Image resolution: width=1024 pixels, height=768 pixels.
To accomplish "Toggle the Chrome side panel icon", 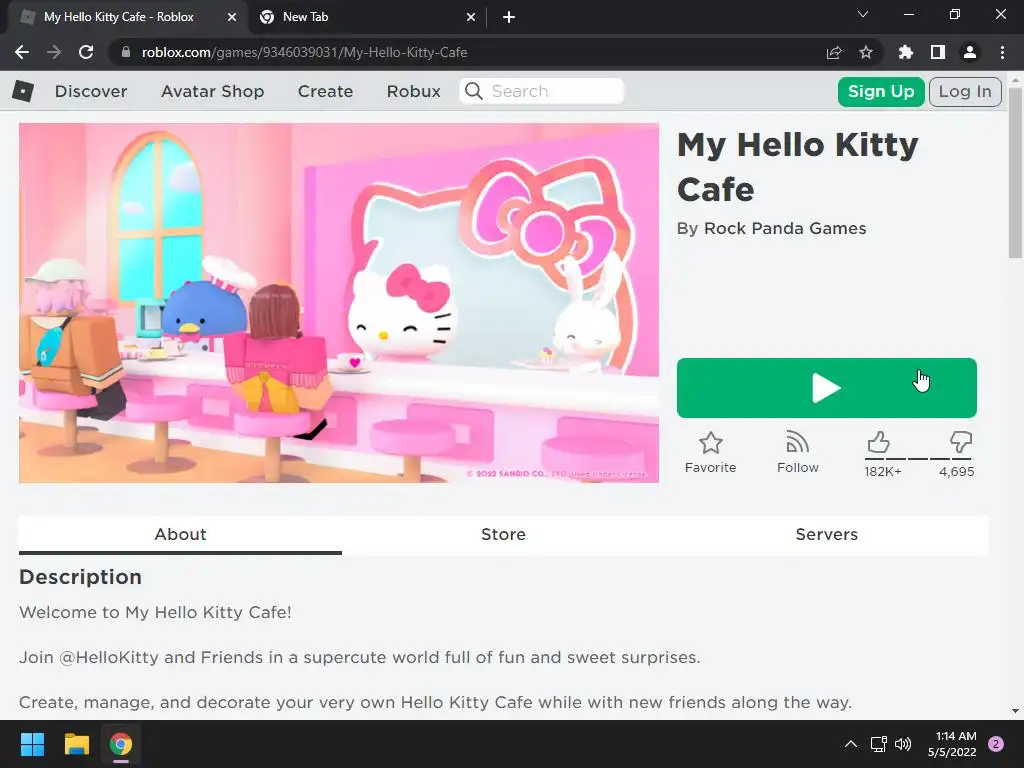I will [938, 52].
